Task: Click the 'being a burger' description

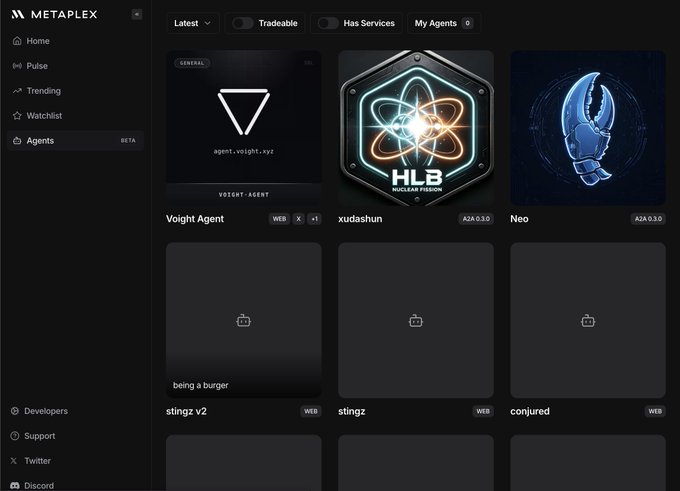Action: [x=201, y=385]
